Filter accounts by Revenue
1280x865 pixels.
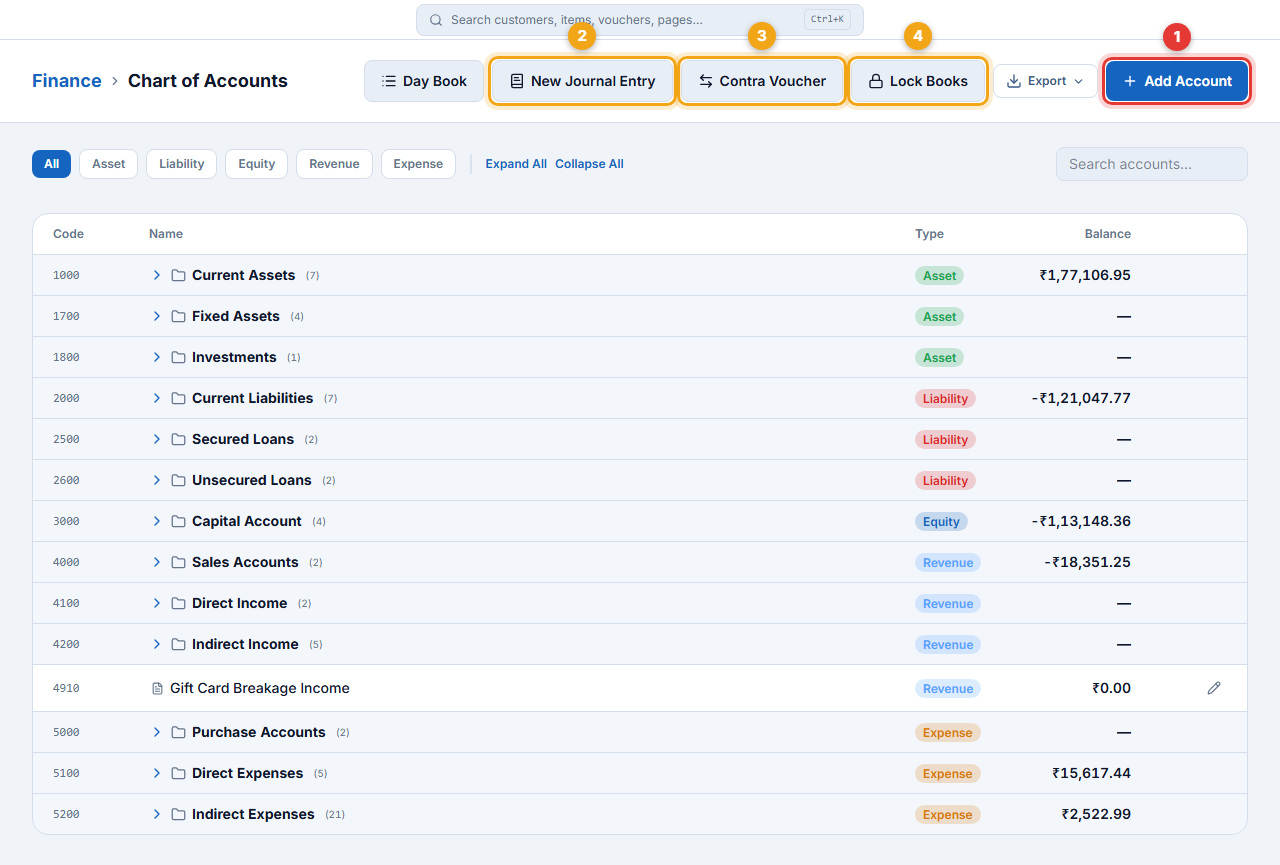click(334, 164)
